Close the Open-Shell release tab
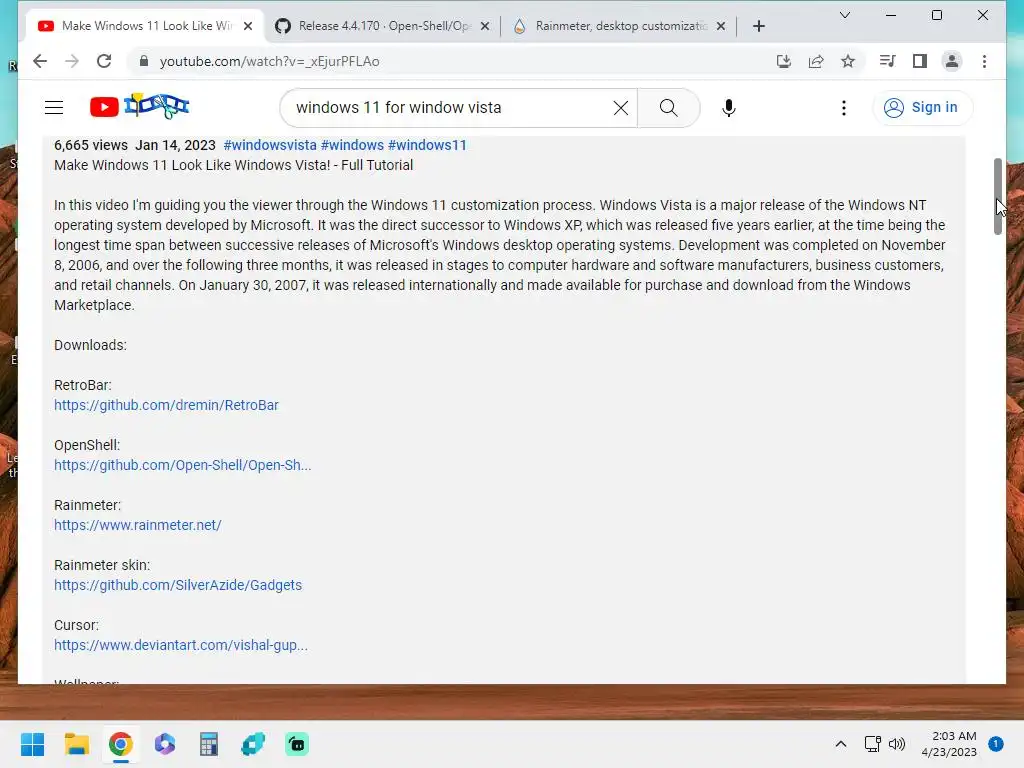The width and height of the screenshot is (1024, 768). (x=485, y=26)
